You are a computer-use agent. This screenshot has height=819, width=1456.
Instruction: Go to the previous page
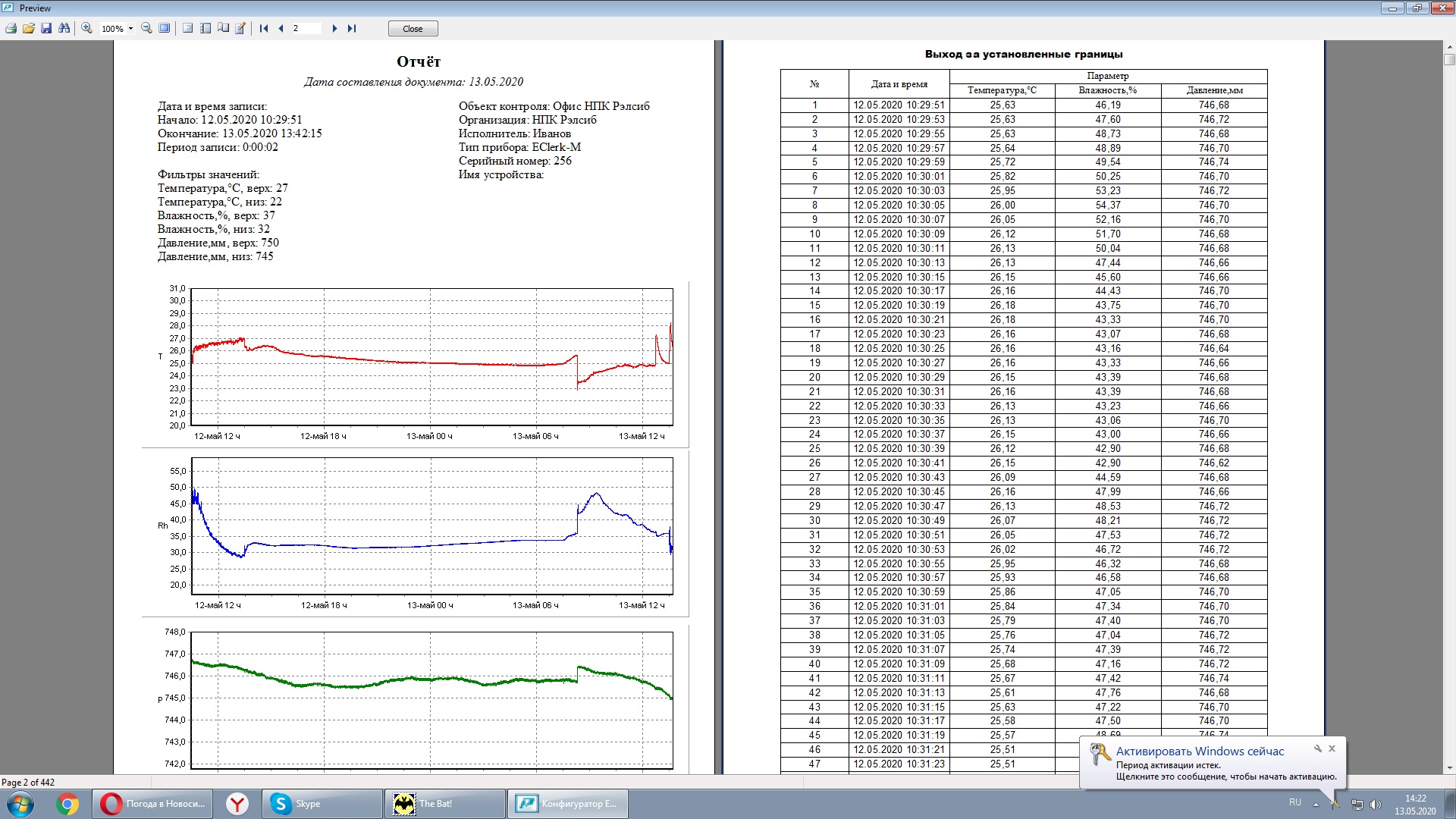coord(281,28)
